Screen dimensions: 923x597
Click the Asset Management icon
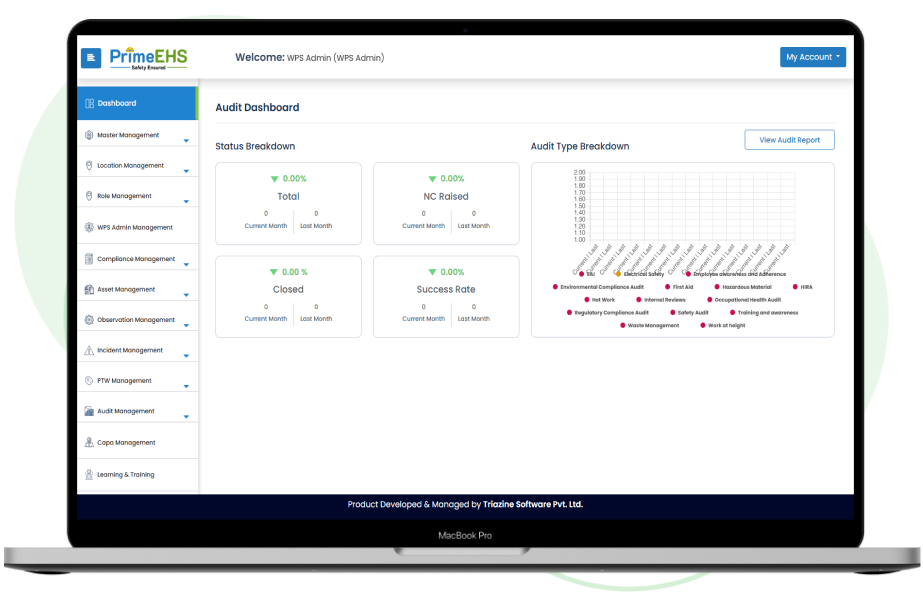coord(89,290)
